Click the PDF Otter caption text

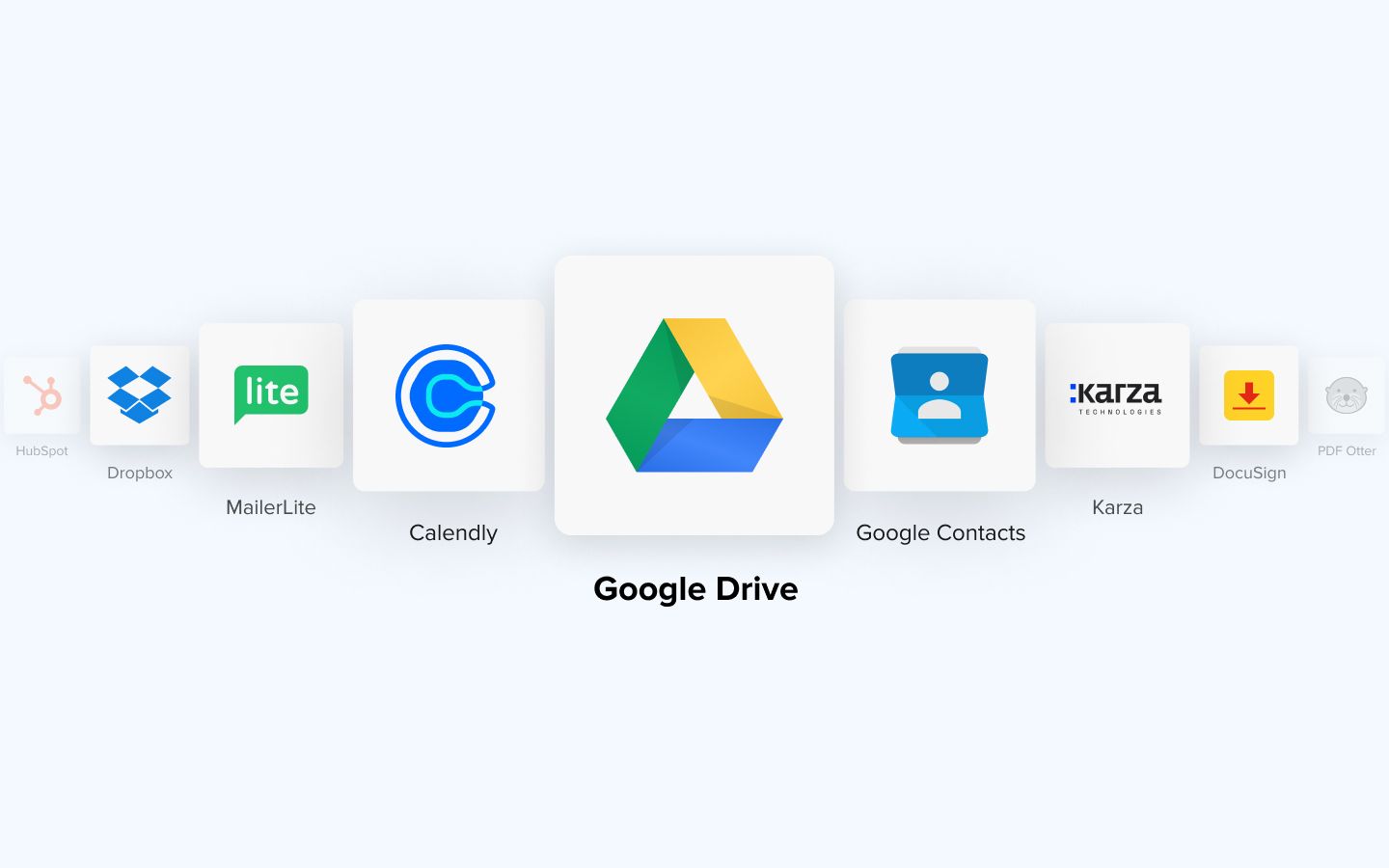[1348, 450]
